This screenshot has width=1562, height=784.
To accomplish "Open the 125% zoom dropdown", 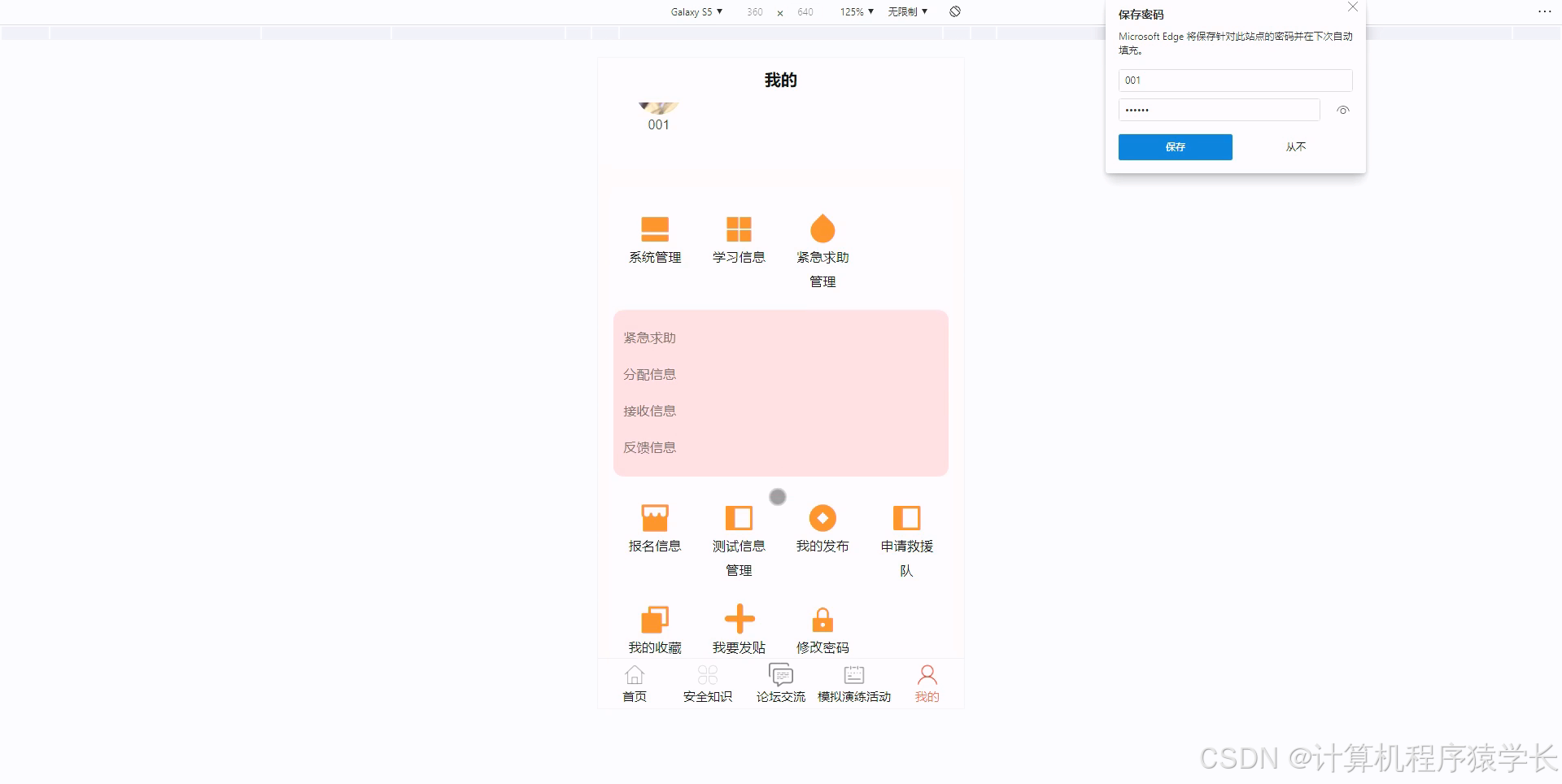I will pos(855,11).
